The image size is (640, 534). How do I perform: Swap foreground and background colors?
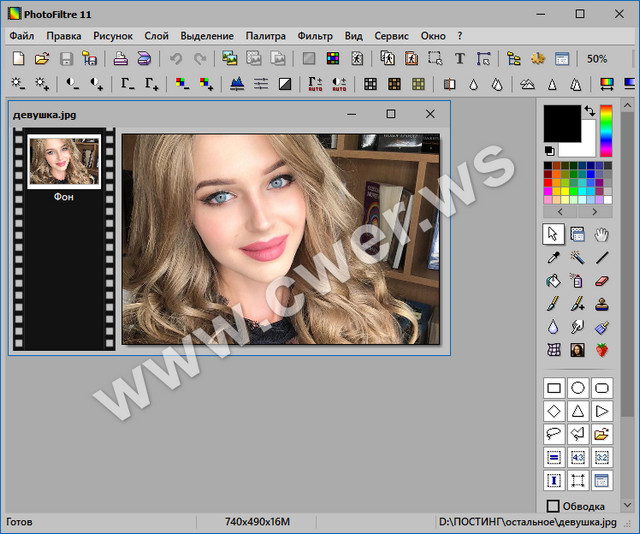pyautogui.click(x=589, y=111)
